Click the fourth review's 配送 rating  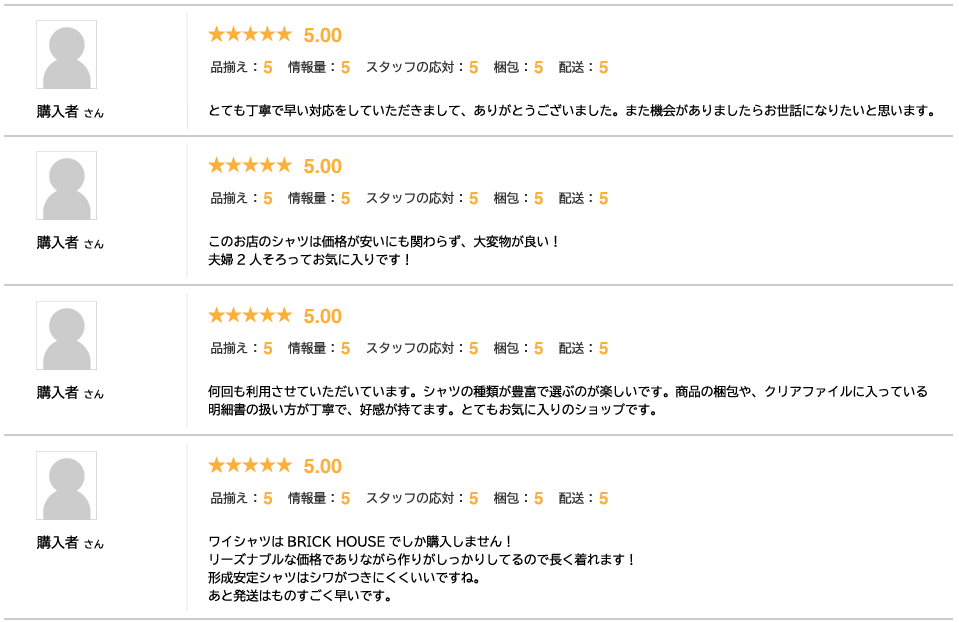tap(583, 499)
